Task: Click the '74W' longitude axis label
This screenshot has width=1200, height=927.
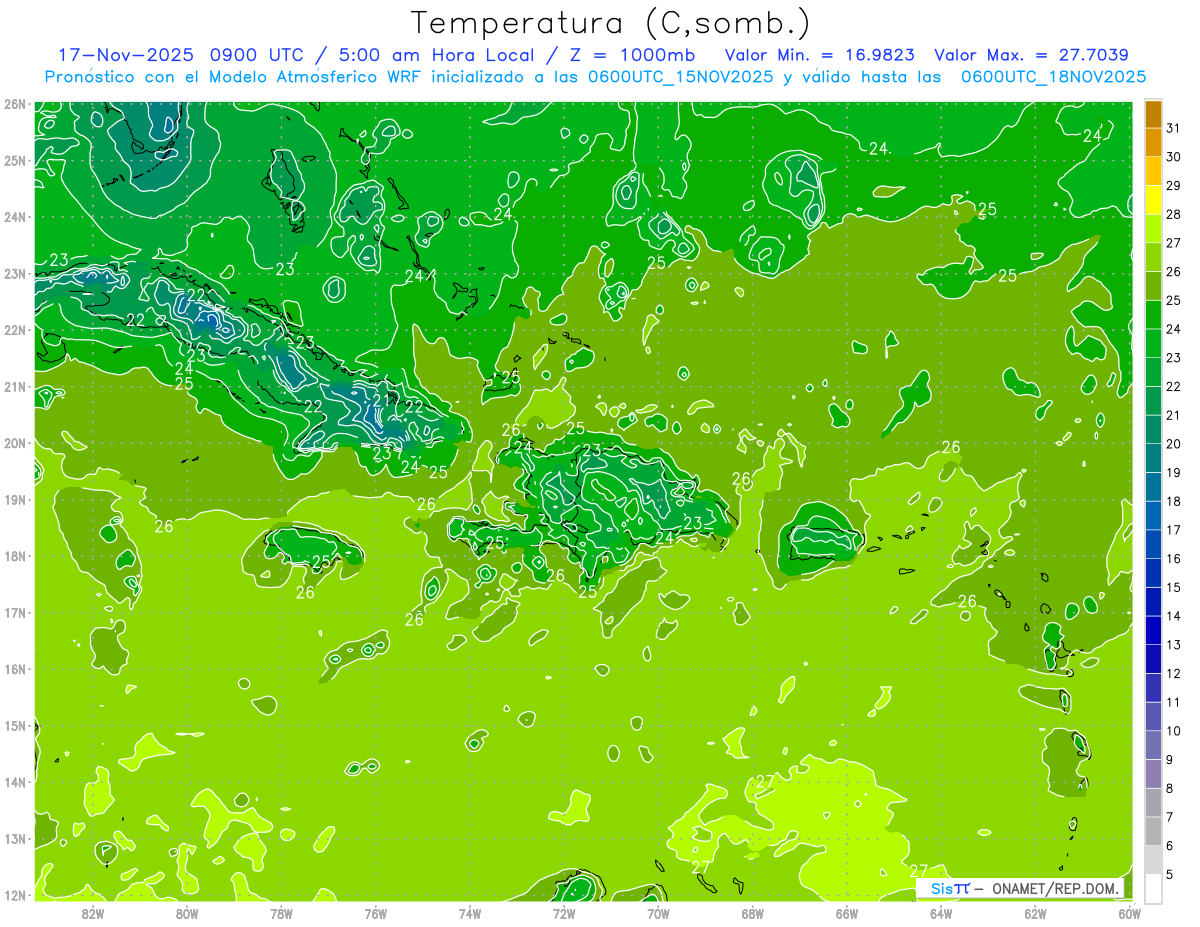Action: (470, 913)
